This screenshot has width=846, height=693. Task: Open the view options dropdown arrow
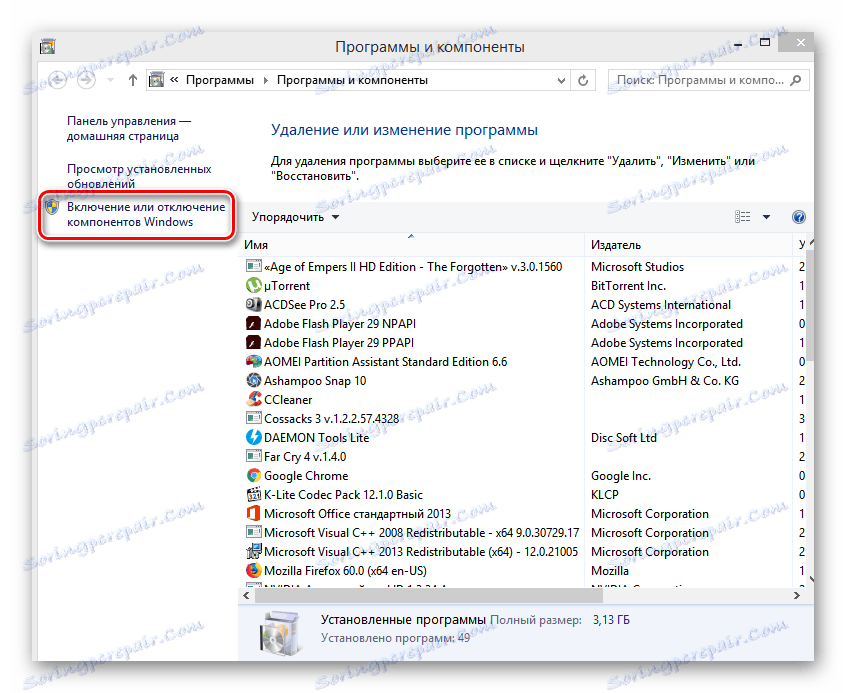pos(766,217)
